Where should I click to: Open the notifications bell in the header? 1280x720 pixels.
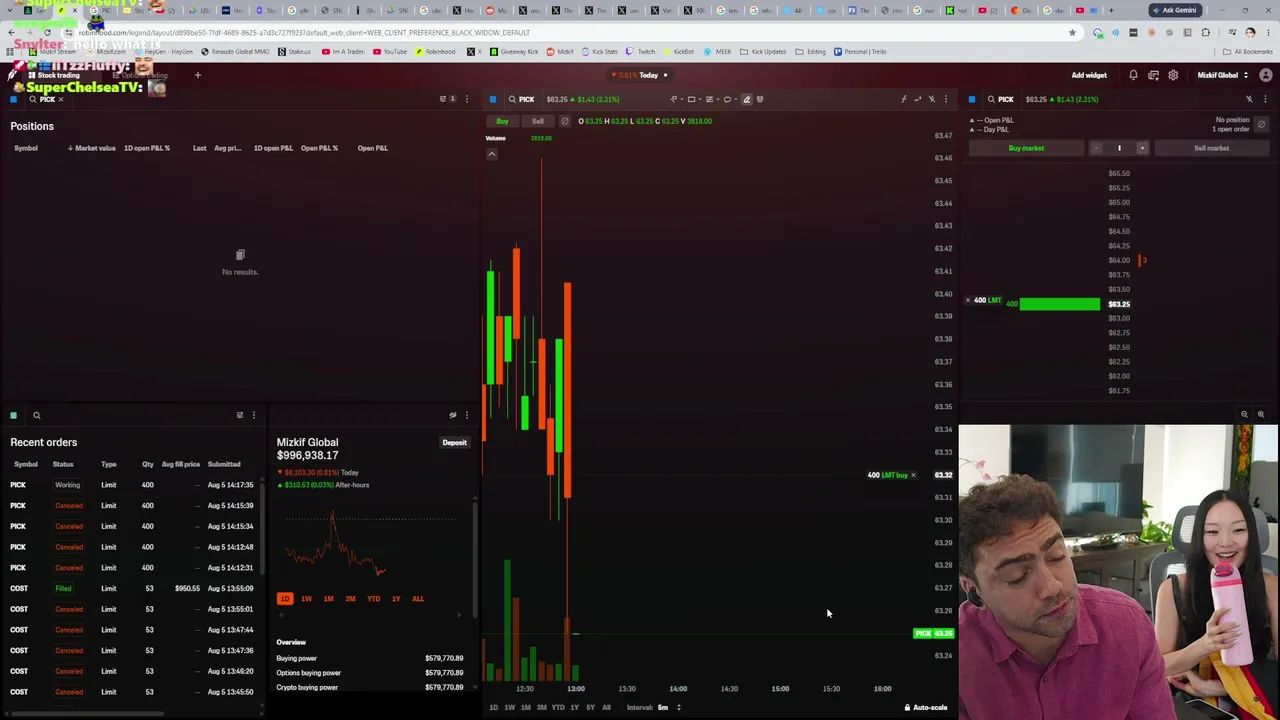[1133, 75]
